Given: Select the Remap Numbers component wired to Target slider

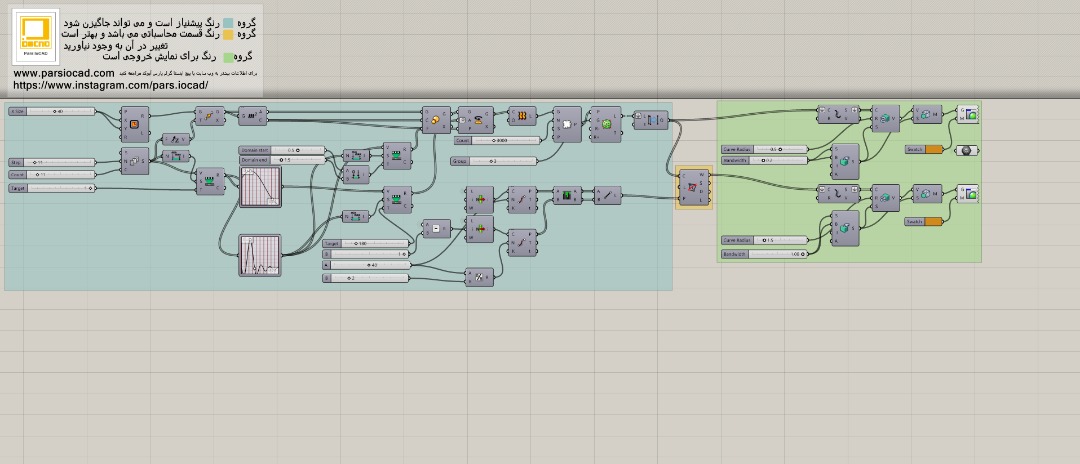Looking at the screenshot, I should click(210, 181).
